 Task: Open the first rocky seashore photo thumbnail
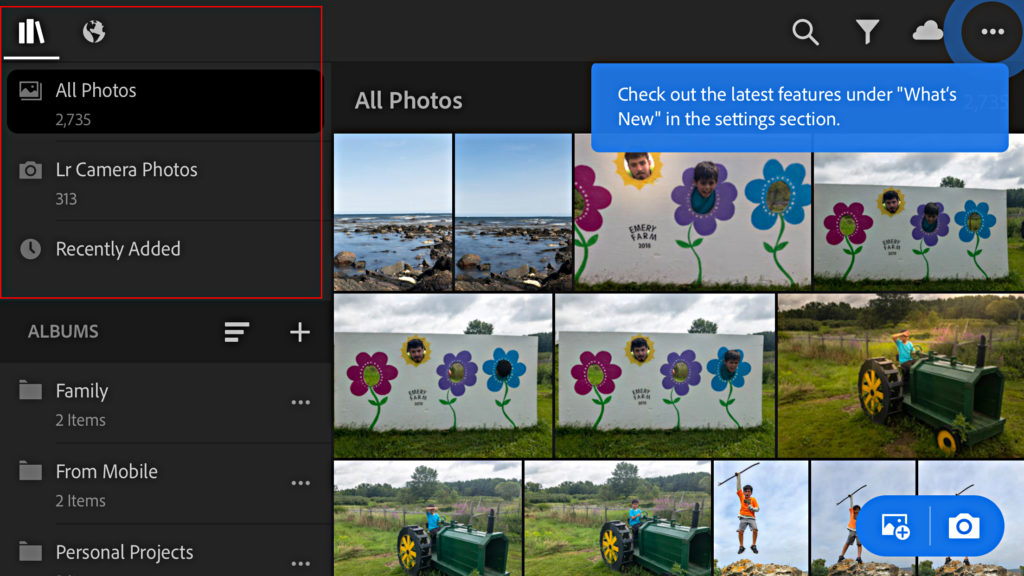393,212
